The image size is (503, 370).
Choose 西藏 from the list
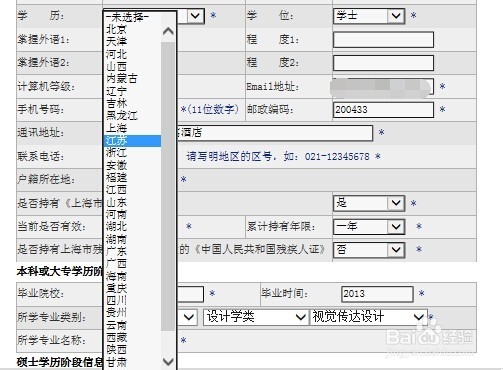tap(133, 338)
